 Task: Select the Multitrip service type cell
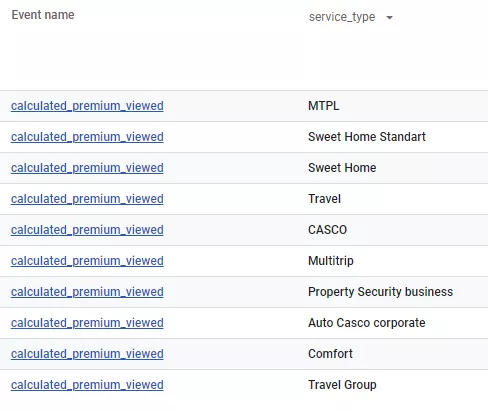331,261
